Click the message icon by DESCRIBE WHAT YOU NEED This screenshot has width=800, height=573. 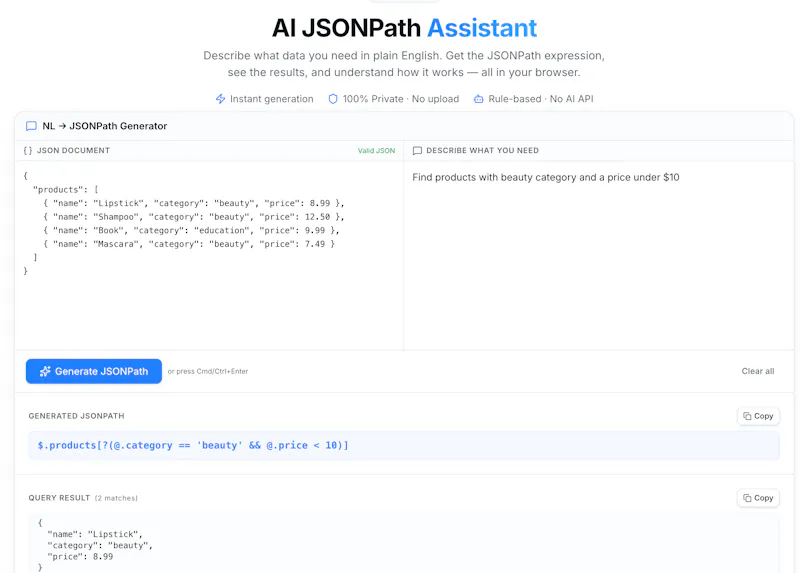click(x=417, y=151)
